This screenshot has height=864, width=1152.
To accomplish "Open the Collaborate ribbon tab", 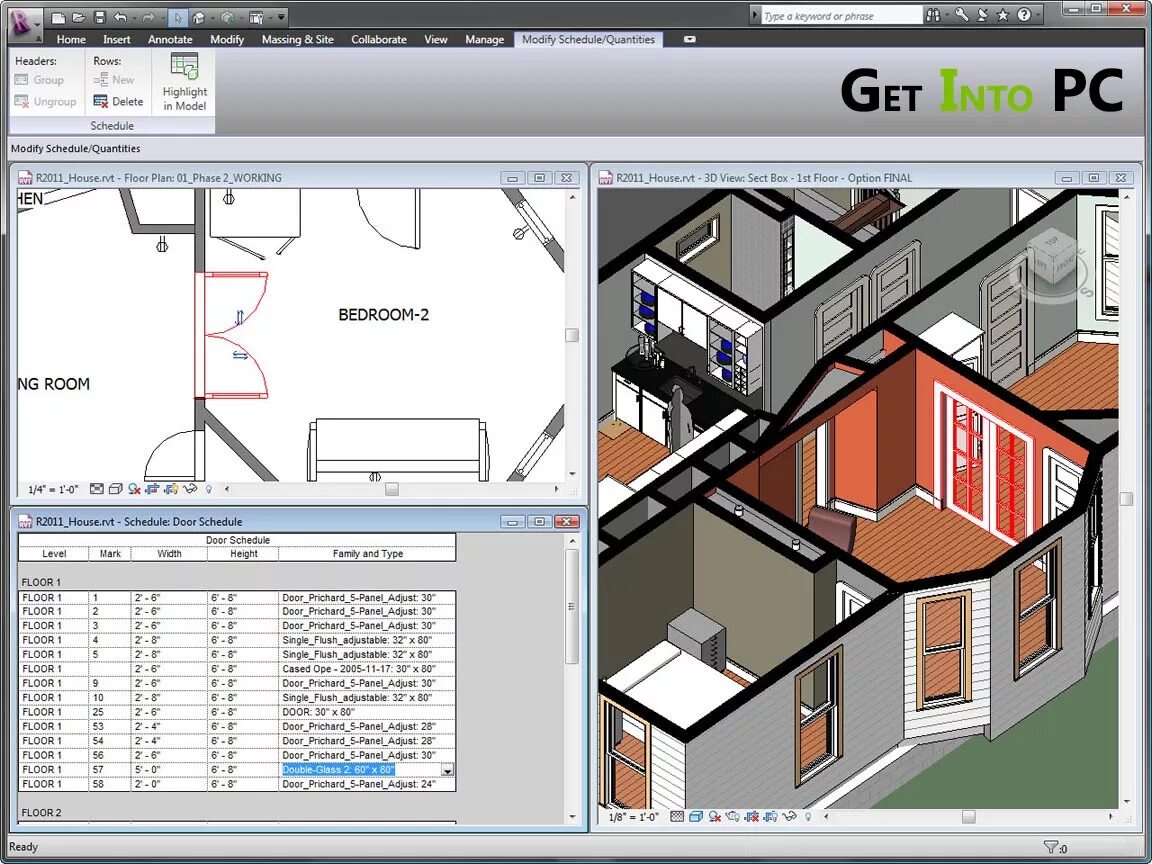I will (378, 40).
